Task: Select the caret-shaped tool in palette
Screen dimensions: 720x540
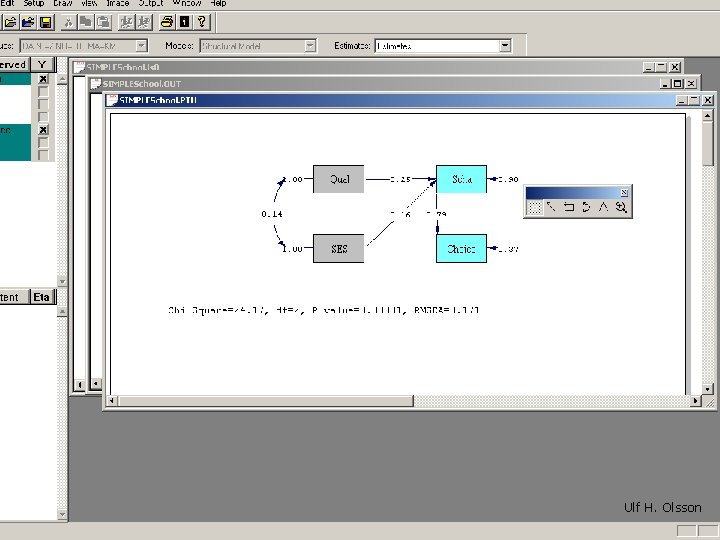Action: (x=603, y=207)
